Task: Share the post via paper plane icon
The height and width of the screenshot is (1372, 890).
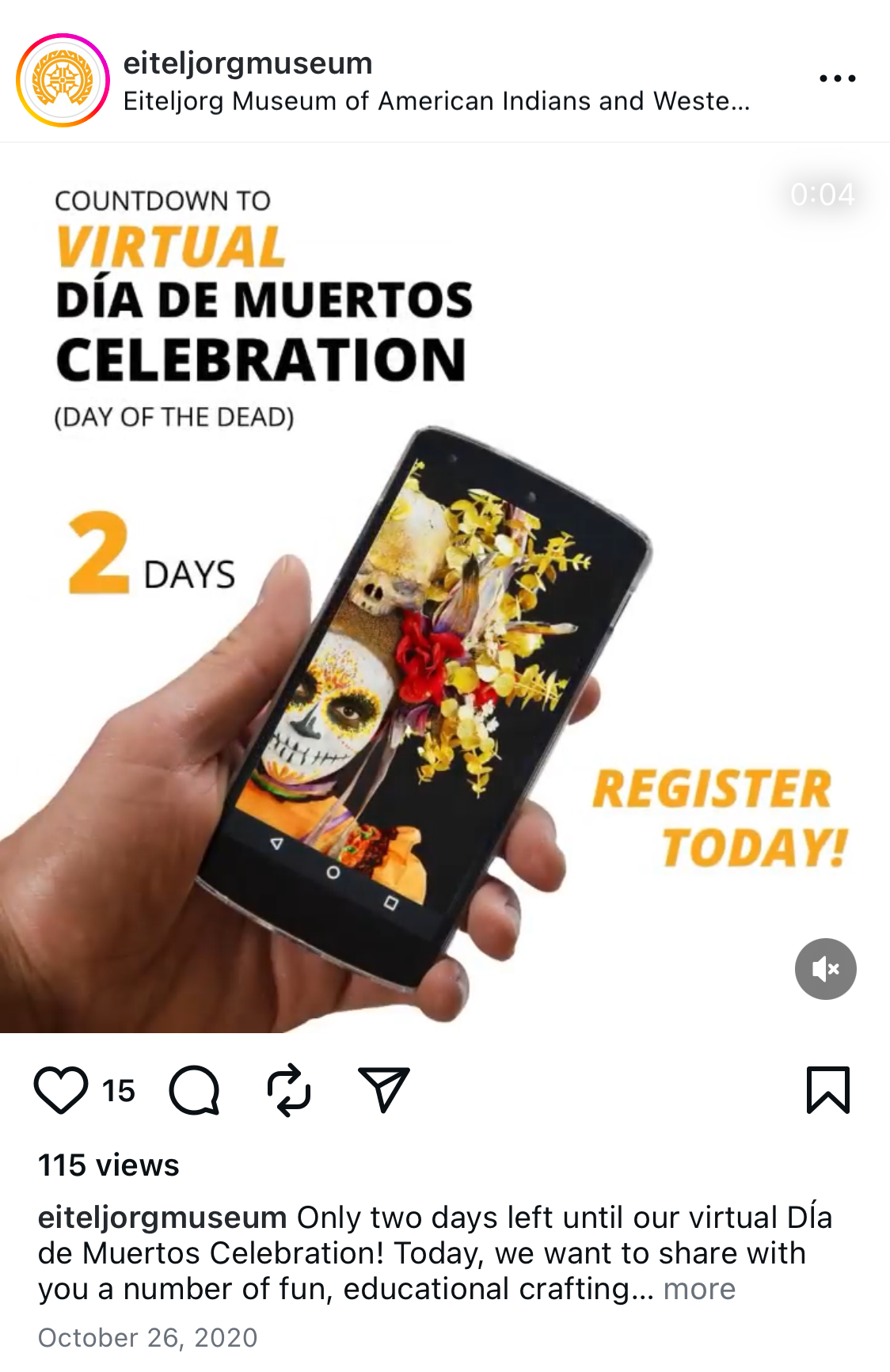Action: pyautogui.click(x=384, y=1089)
